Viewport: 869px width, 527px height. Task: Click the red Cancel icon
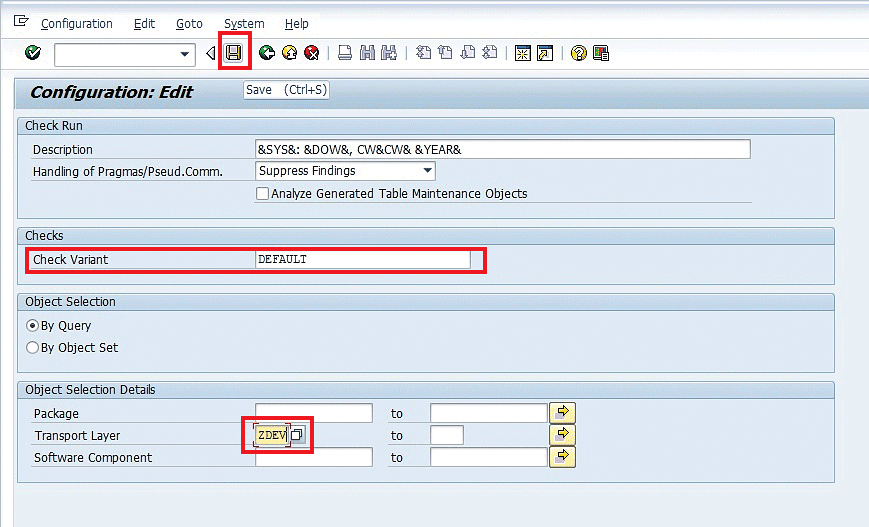pyautogui.click(x=312, y=53)
